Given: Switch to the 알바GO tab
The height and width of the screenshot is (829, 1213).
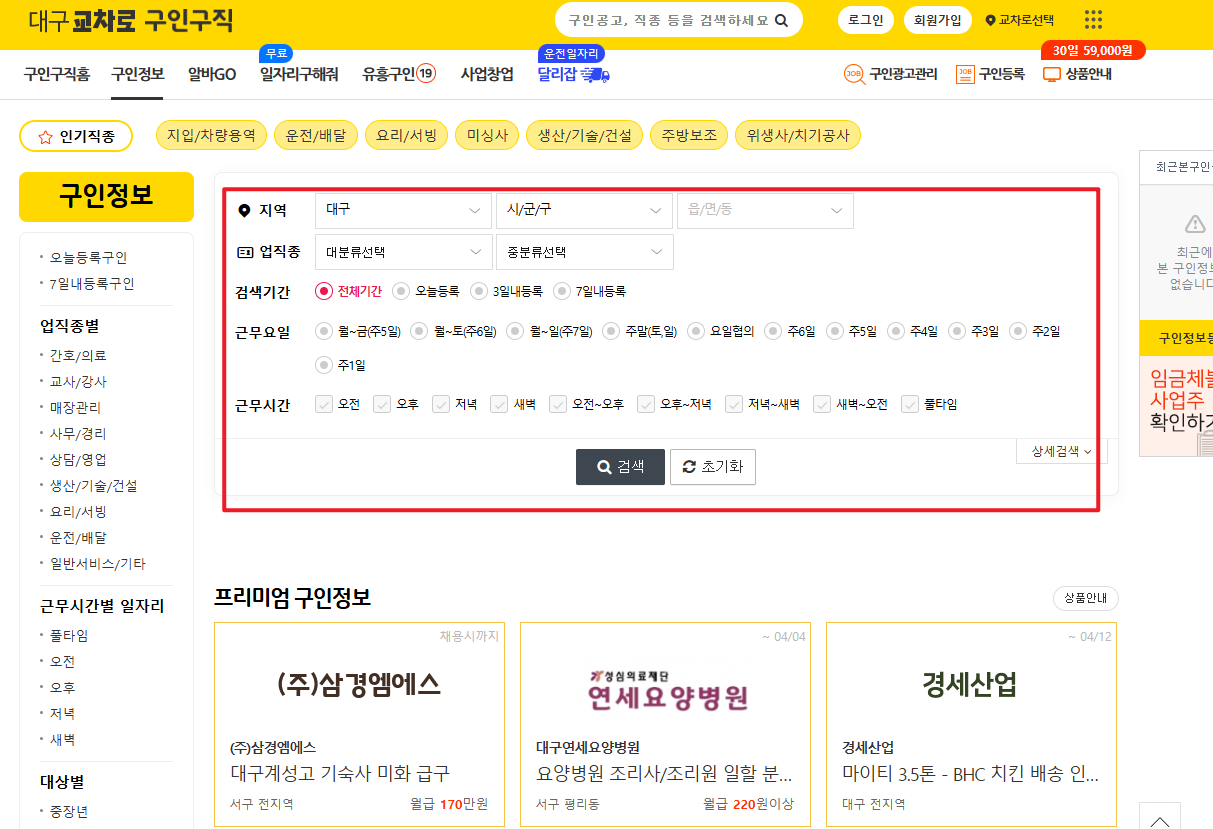Looking at the screenshot, I should pos(210,74).
